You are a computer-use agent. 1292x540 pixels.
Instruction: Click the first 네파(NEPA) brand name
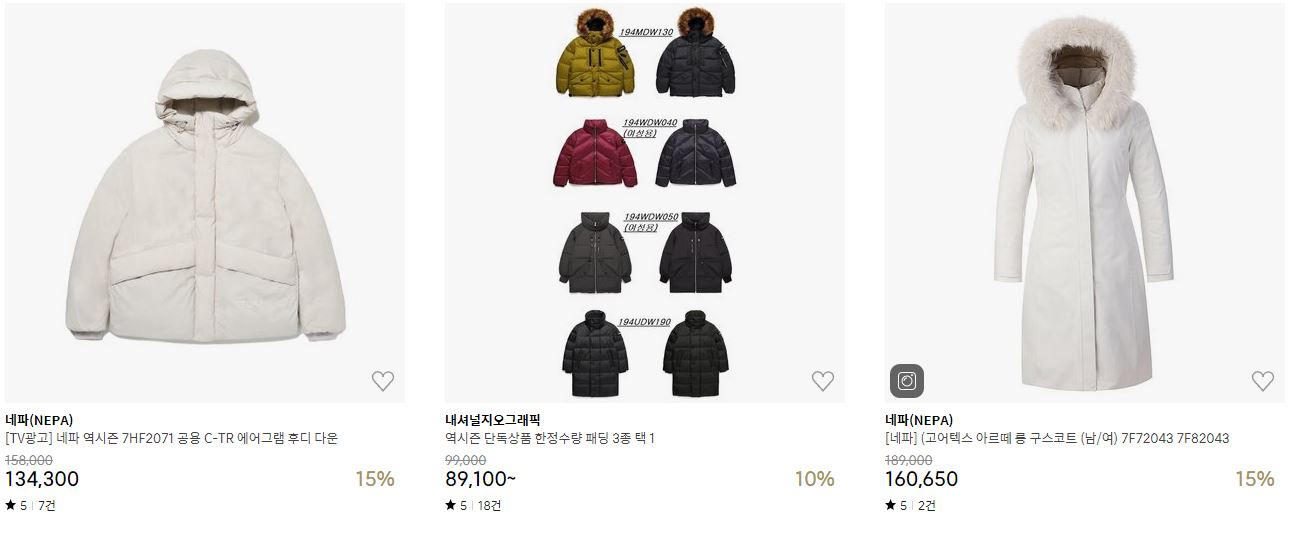(39, 420)
